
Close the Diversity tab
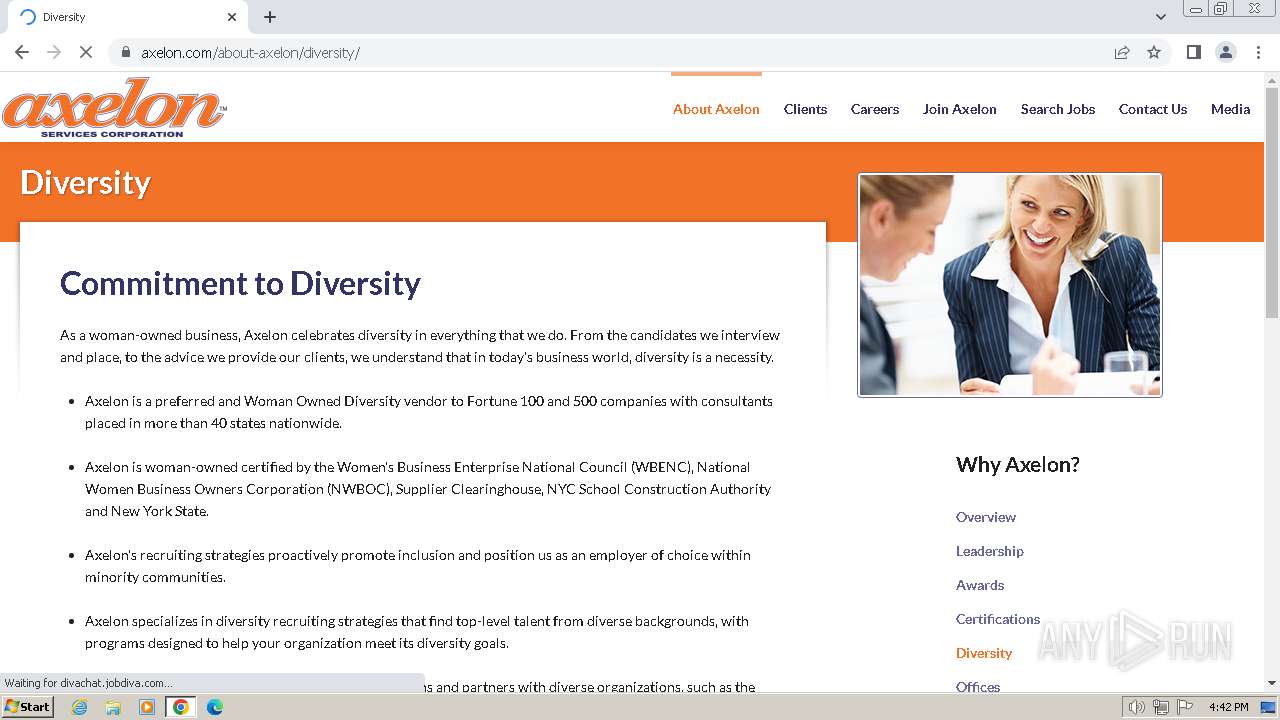tap(232, 17)
